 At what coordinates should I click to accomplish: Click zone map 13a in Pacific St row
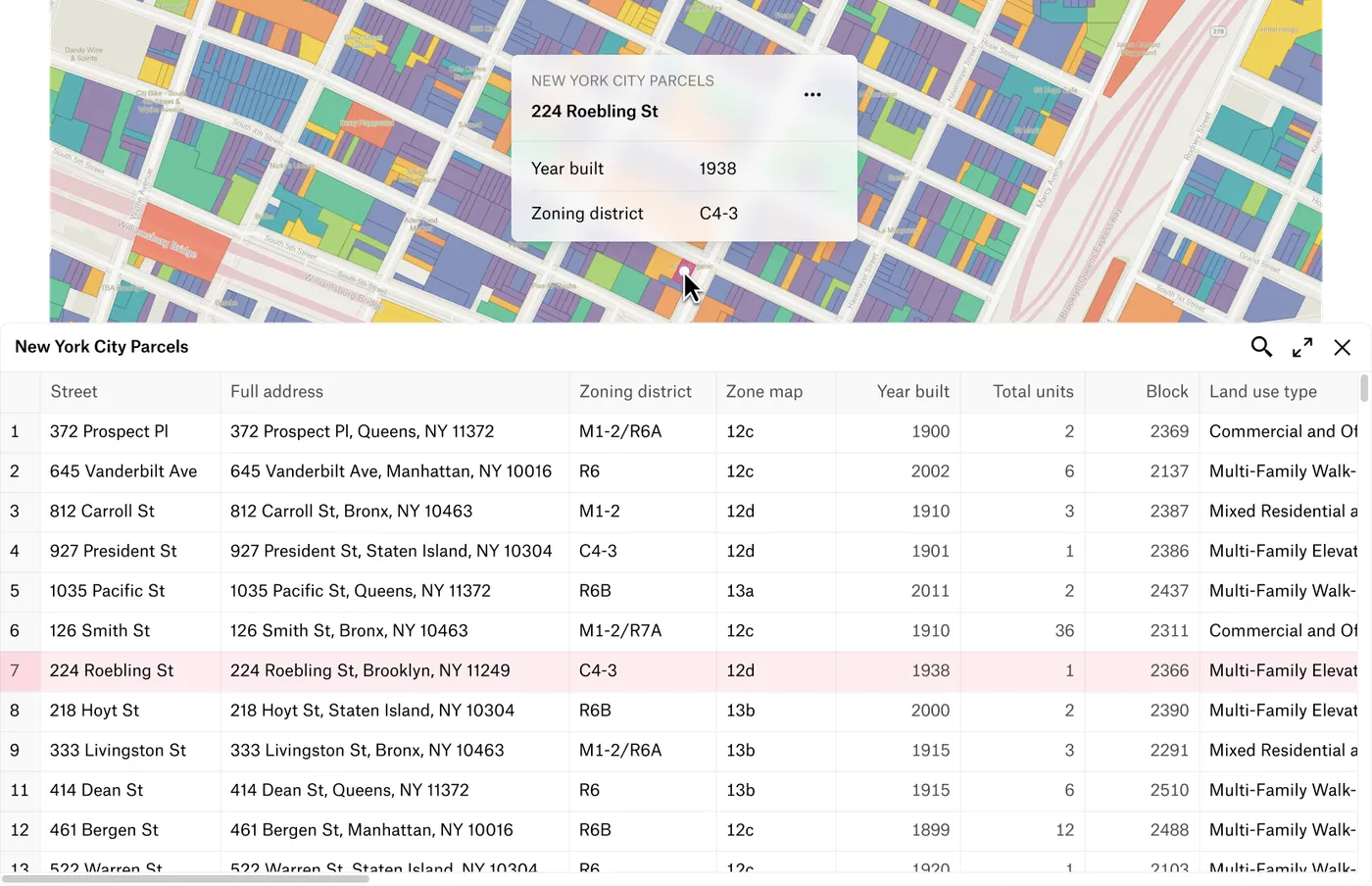click(x=740, y=591)
